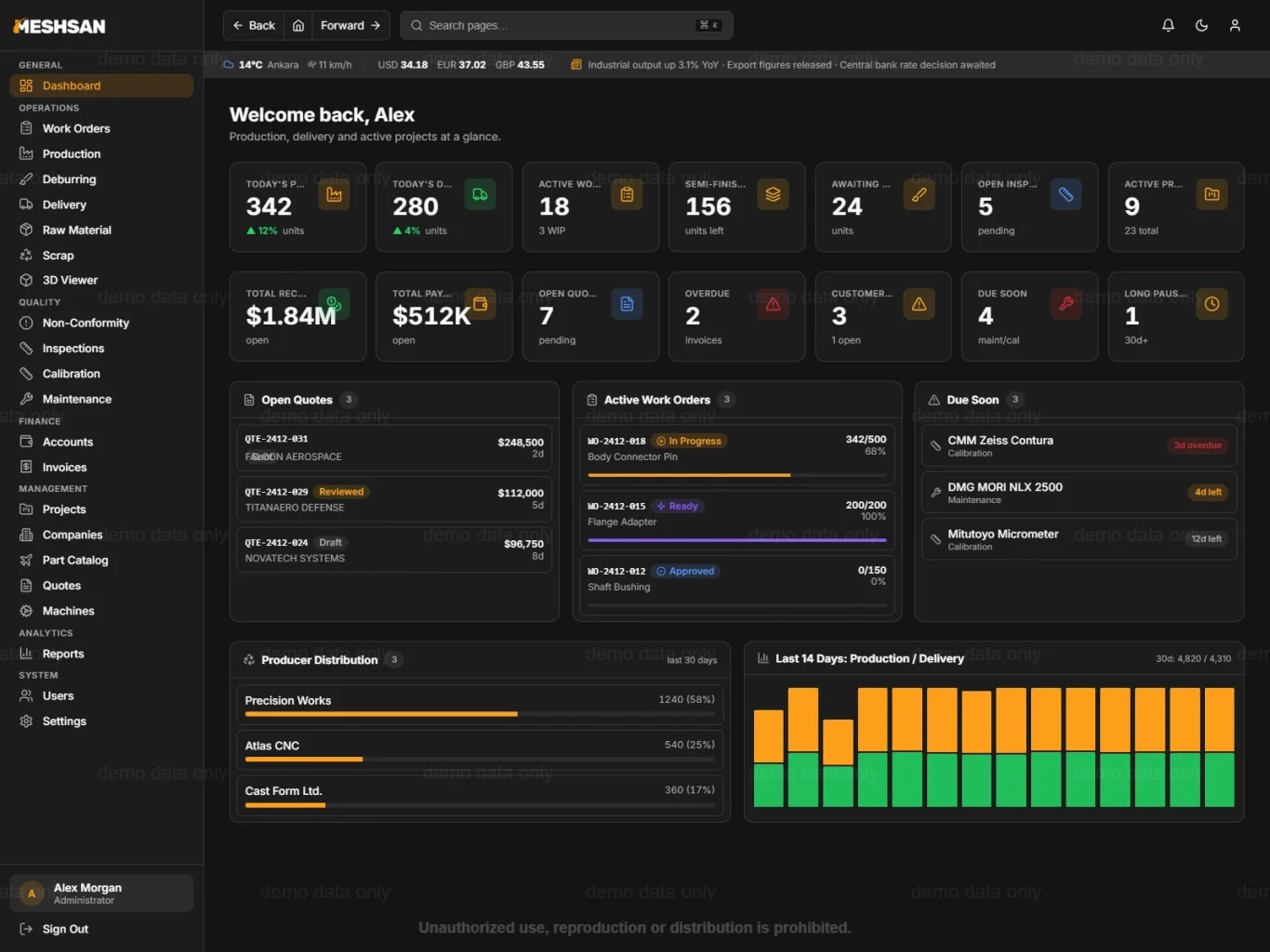Viewport: 1270px width, 952px height.
Task: Open the Dashboard sidebar item
Action: [x=101, y=86]
